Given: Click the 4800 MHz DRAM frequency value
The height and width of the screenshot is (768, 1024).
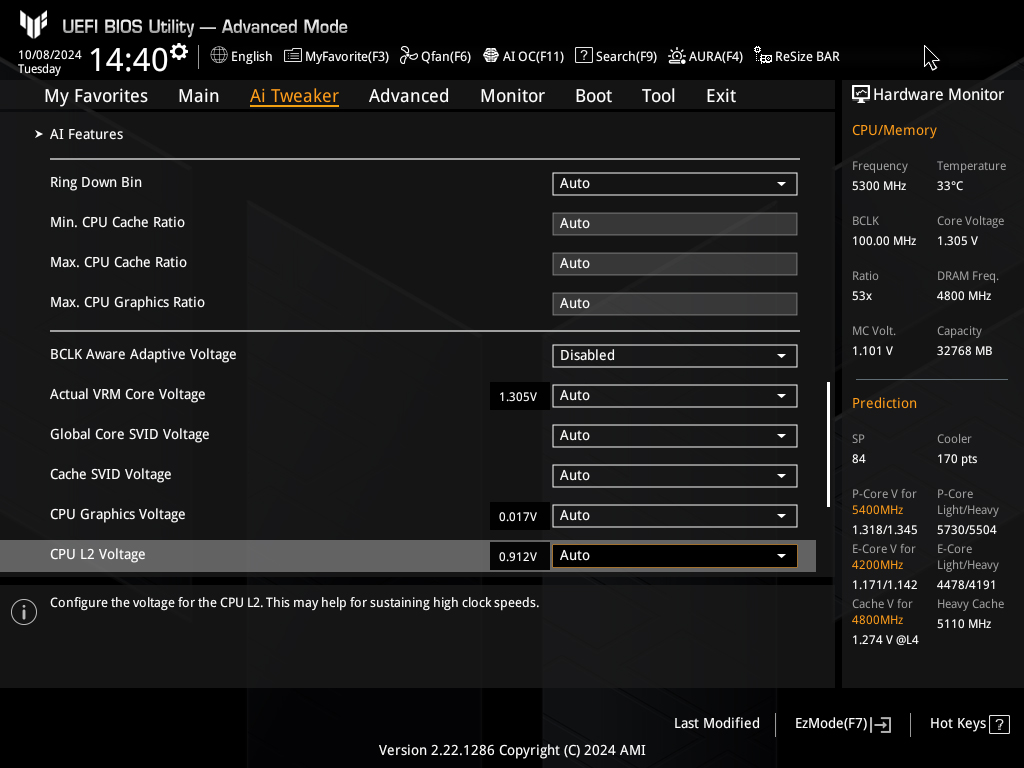Looking at the screenshot, I should pos(964,296).
